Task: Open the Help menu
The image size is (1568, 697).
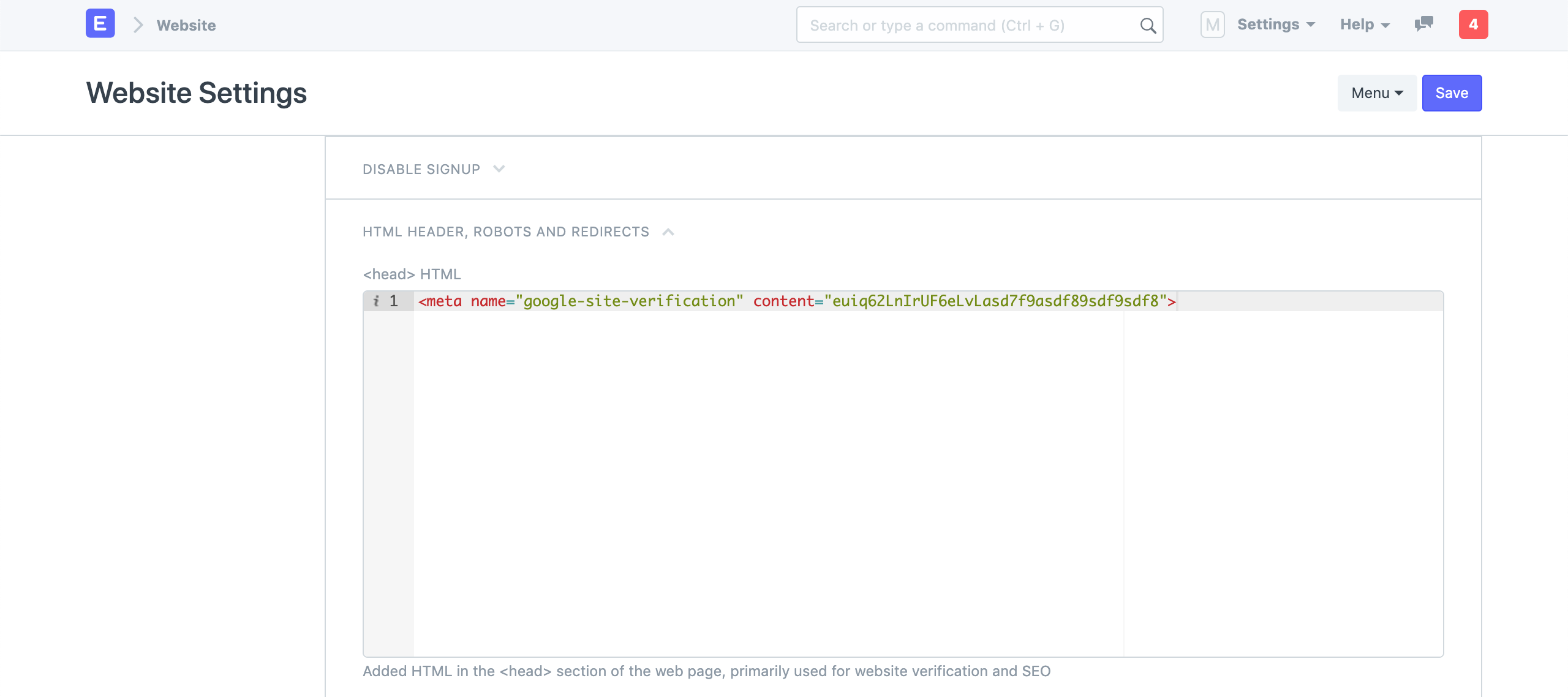Action: (x=1364, y=24)
